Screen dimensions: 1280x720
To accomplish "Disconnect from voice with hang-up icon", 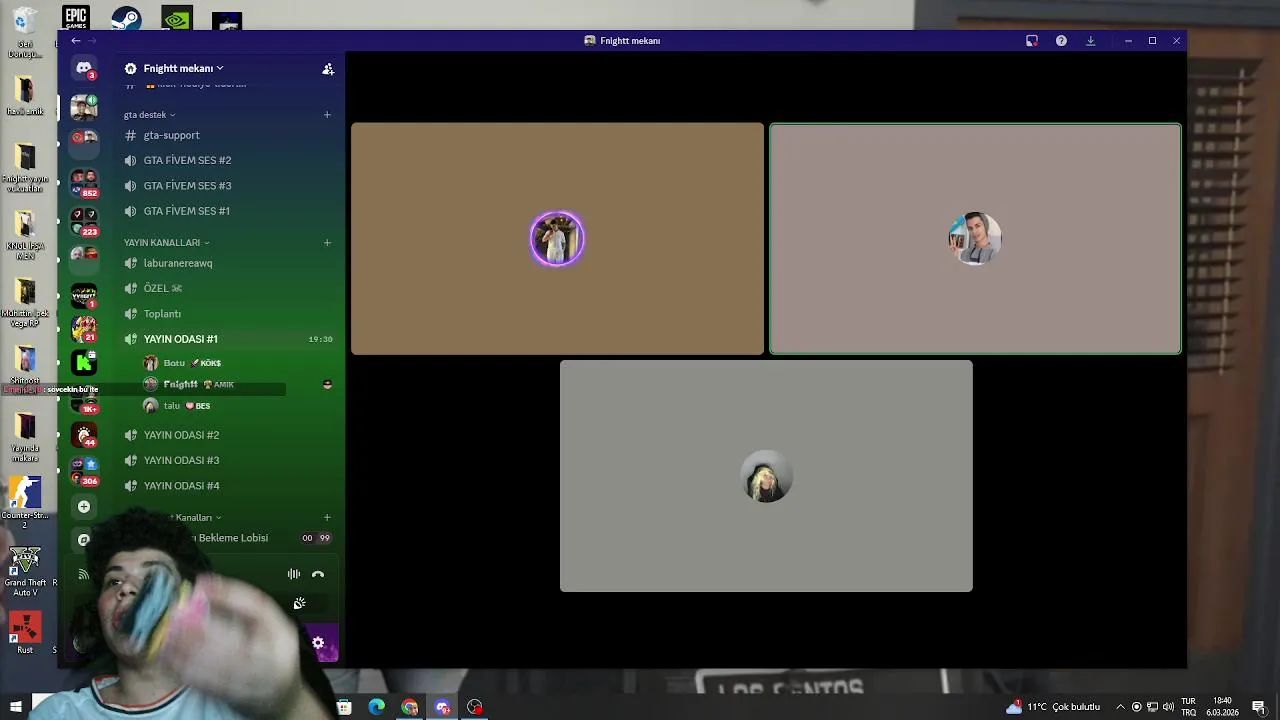I will (318, 574).
